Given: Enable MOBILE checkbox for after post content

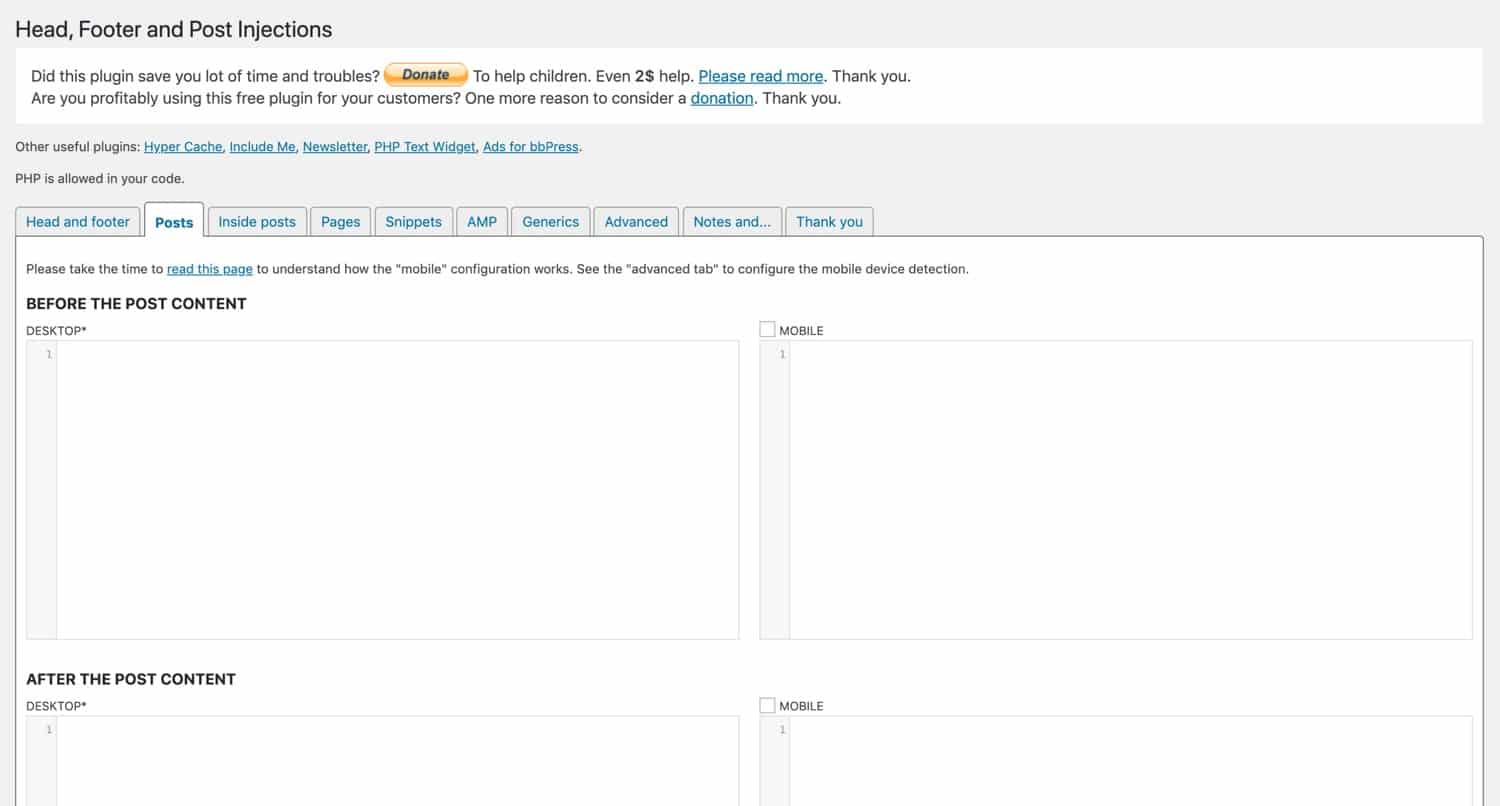Looking at the screenshot, I should 767,705.
